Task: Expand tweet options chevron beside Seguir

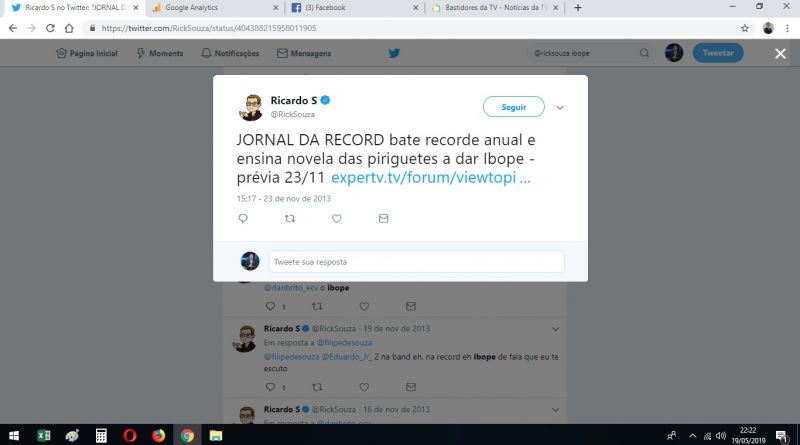Action: tap(560, 108)
